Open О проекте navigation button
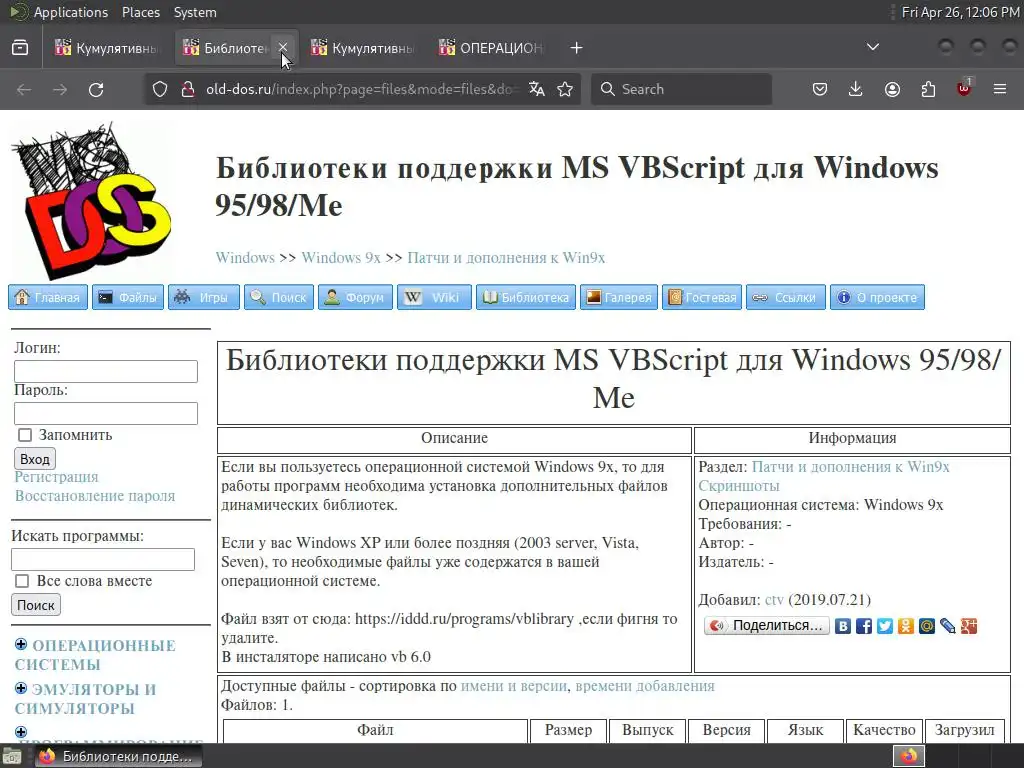 click(877, 297)
